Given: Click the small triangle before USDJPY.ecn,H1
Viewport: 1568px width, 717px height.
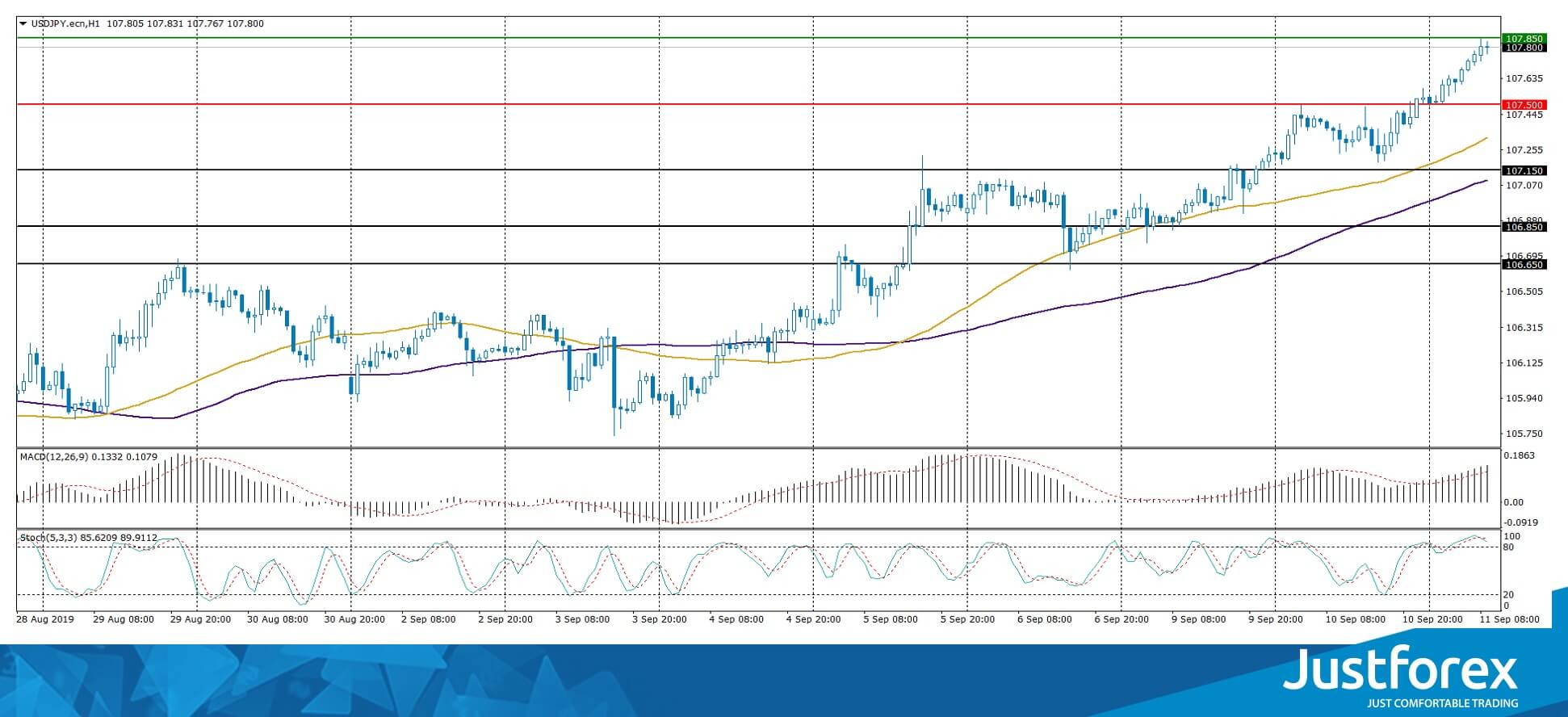Looking at the screenshot, I should point(23,23).
